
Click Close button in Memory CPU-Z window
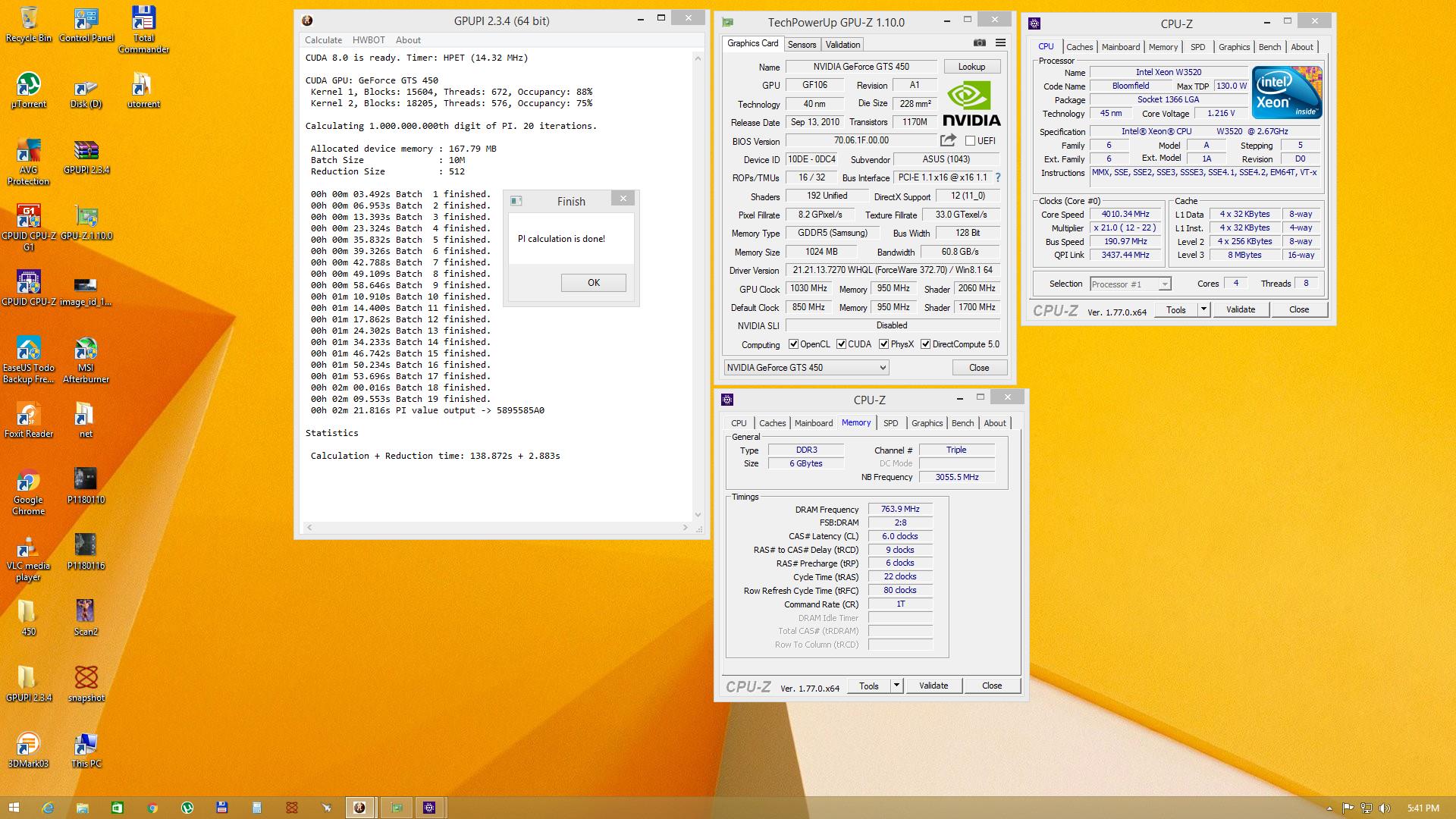(992, 686)
